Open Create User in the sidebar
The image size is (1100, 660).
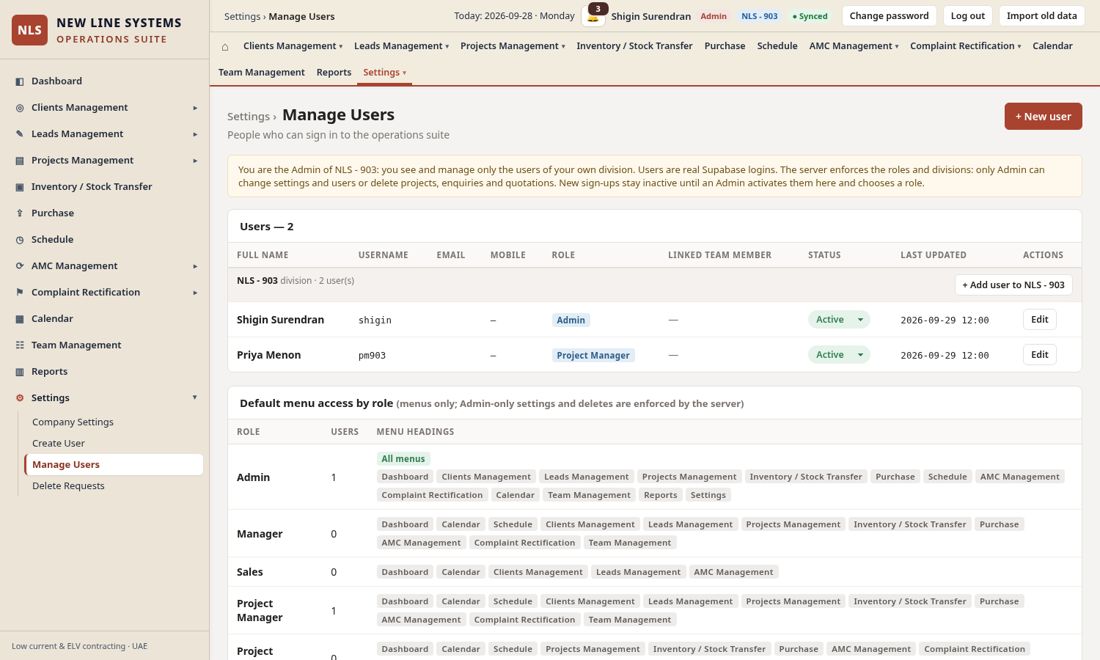(x=58, y=443)
